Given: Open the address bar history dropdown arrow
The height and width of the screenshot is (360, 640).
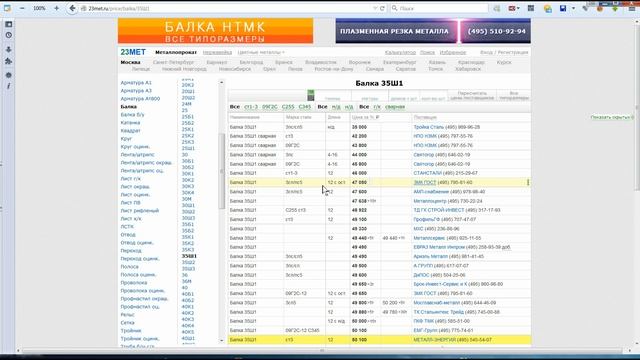Looking at the screenshot, I should [375, 8].
